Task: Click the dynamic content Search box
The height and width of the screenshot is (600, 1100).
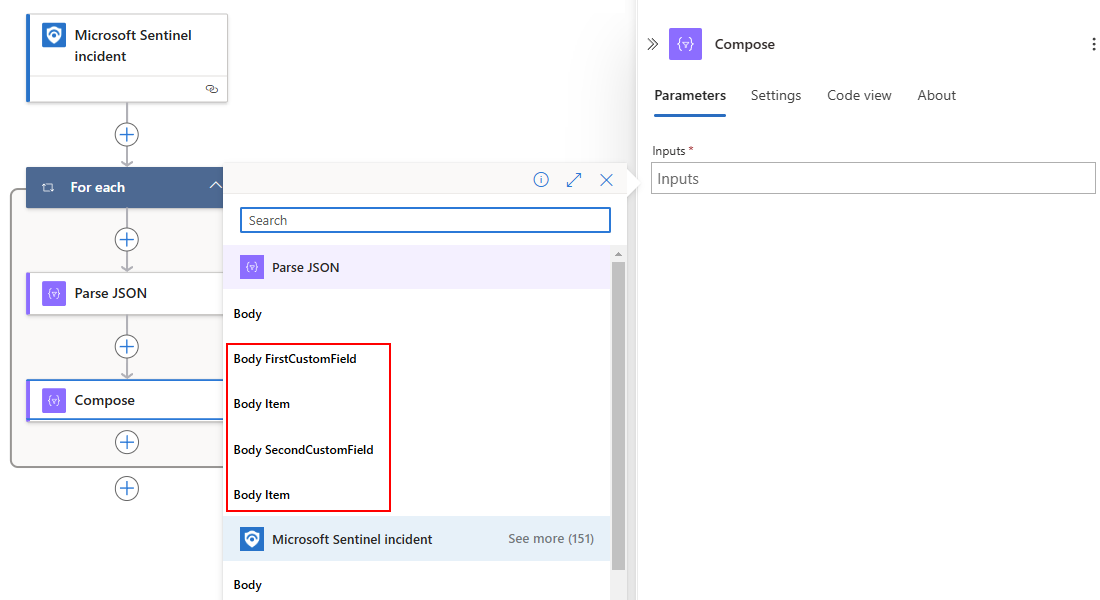Action: click(425, 220)
